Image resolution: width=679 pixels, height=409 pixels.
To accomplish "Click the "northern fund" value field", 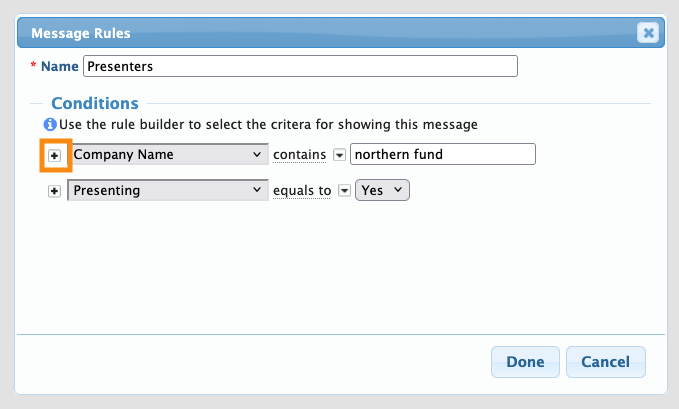I will pyautogui.click(x=443, y=155).
